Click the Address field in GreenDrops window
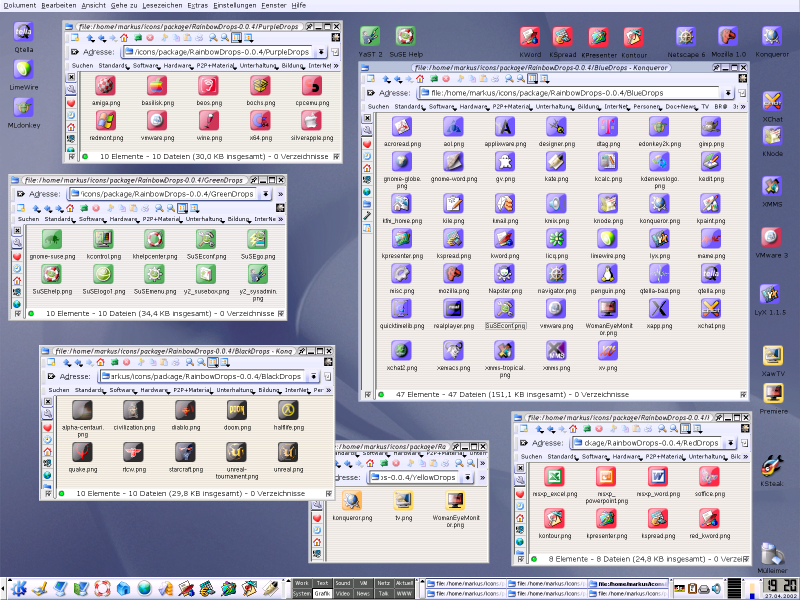The height and width of the screenshot is (600, 800). tap(164, 194)
